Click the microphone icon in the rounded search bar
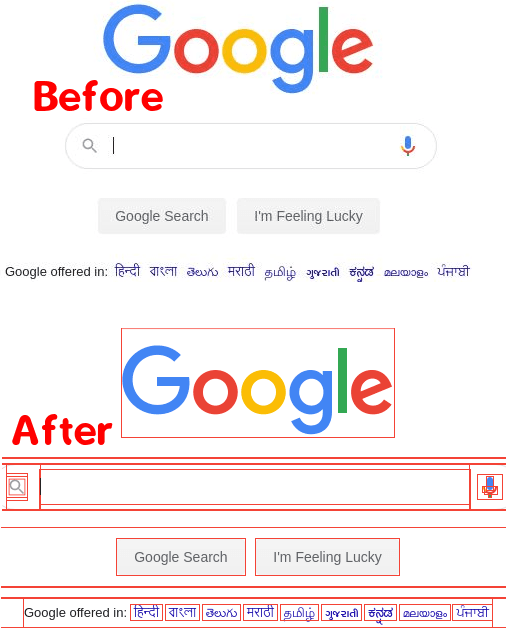The height and width of the screenshot is (630, 506). click(408, 145)
